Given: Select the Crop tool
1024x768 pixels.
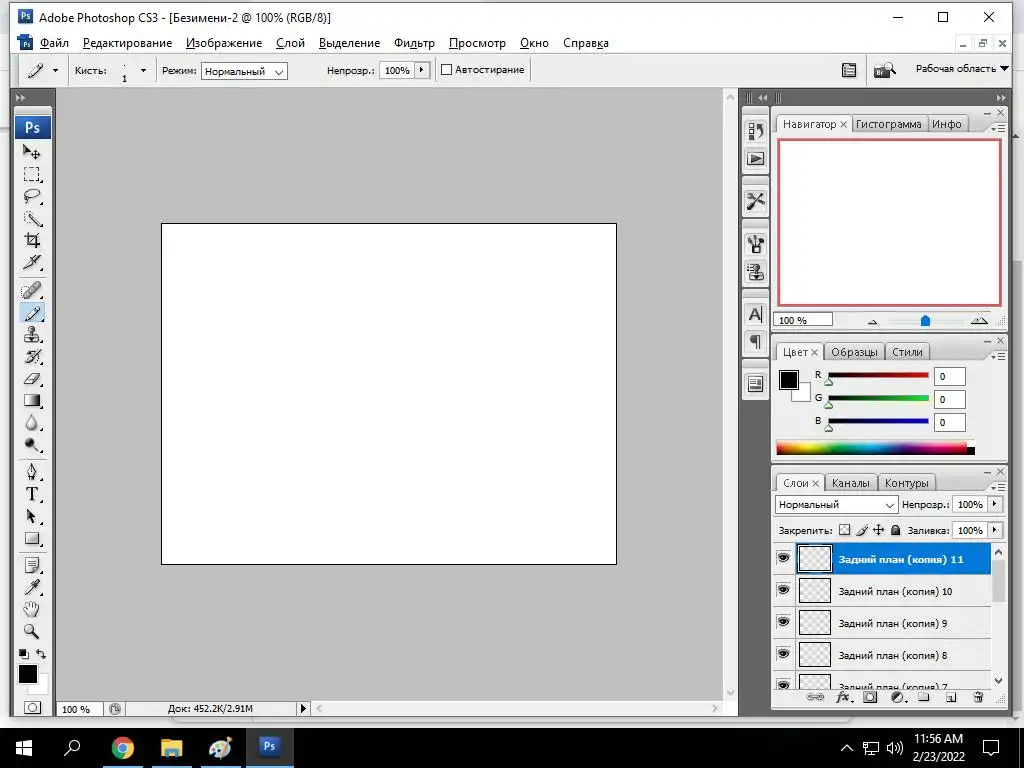Looking at the screenshot, I should point(32,240).
